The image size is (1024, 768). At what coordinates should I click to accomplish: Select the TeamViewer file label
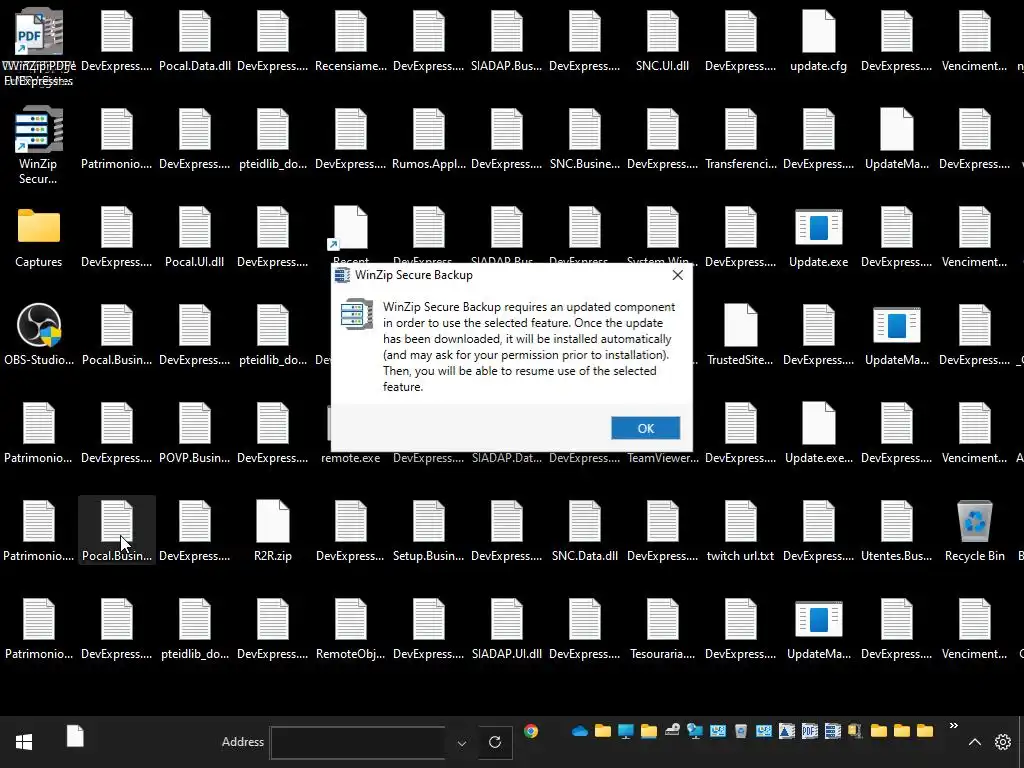coord(662,458)
